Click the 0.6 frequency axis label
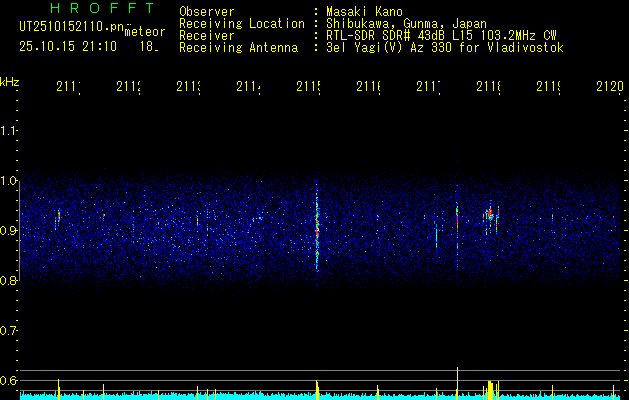The image size is (629, 400). tap(8, 380)
